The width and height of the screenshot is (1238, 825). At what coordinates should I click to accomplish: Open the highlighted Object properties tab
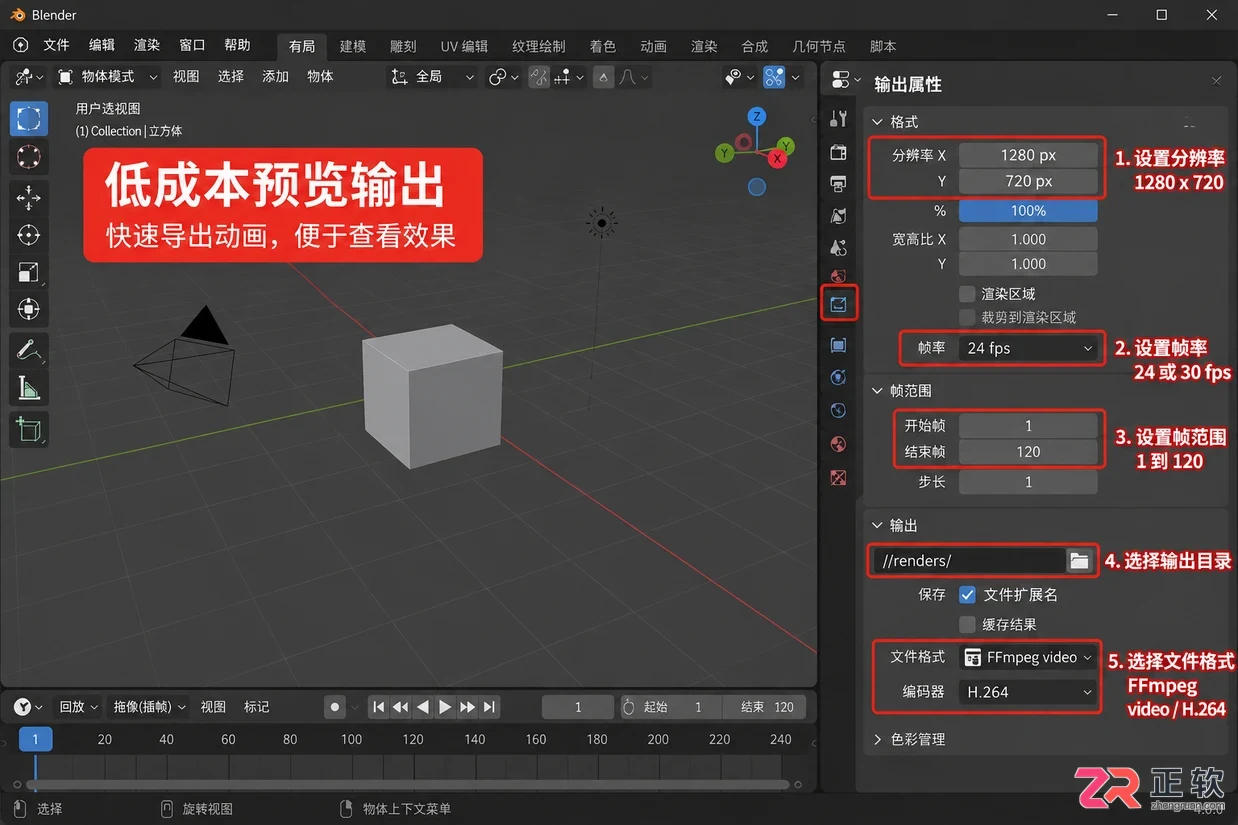coord(839,304)
